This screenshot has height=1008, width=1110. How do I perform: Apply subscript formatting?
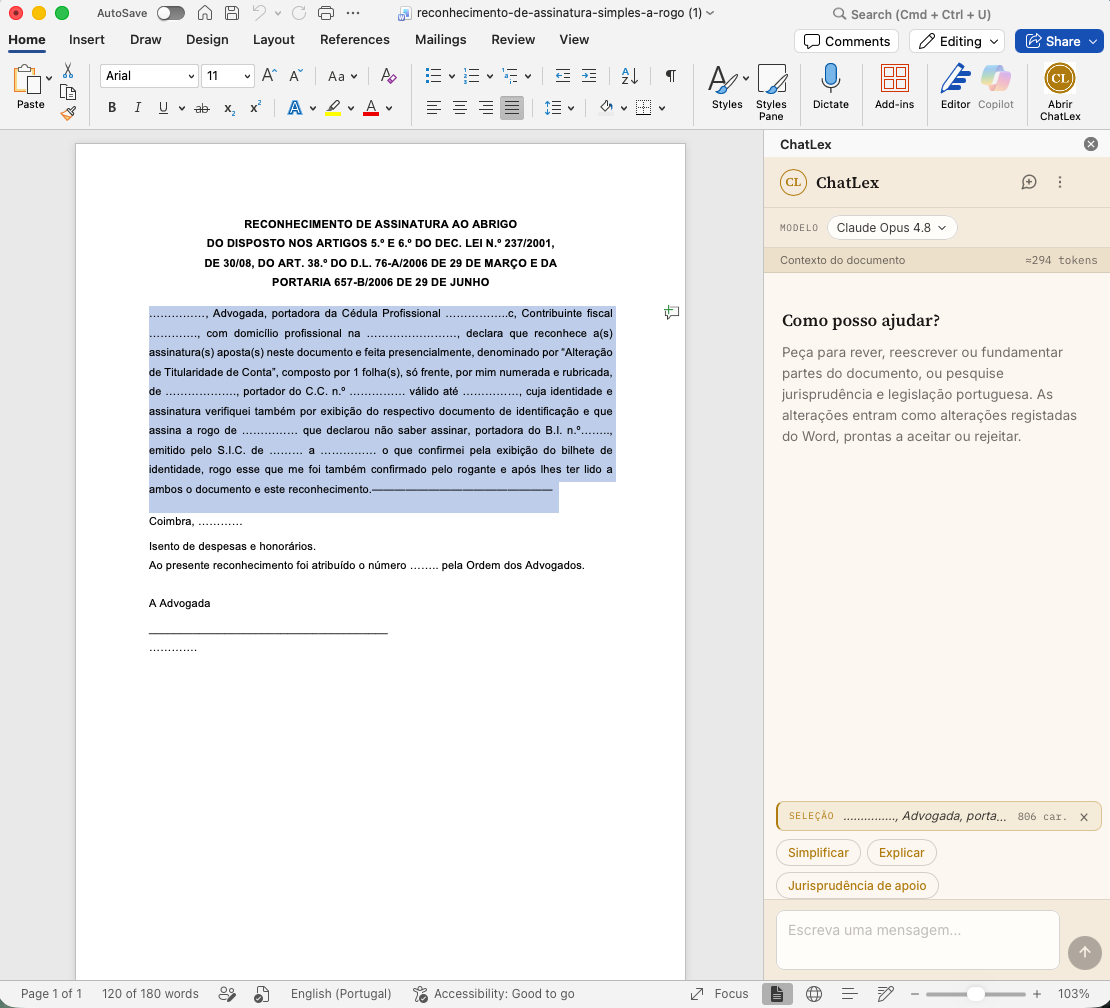pyautogui.click(x=229, y=108)
